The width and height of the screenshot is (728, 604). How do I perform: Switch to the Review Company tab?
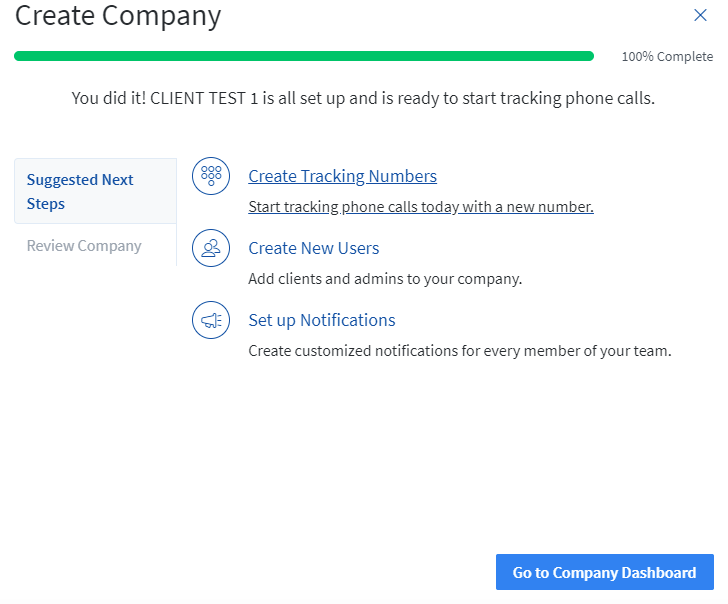tap(84, 246)
